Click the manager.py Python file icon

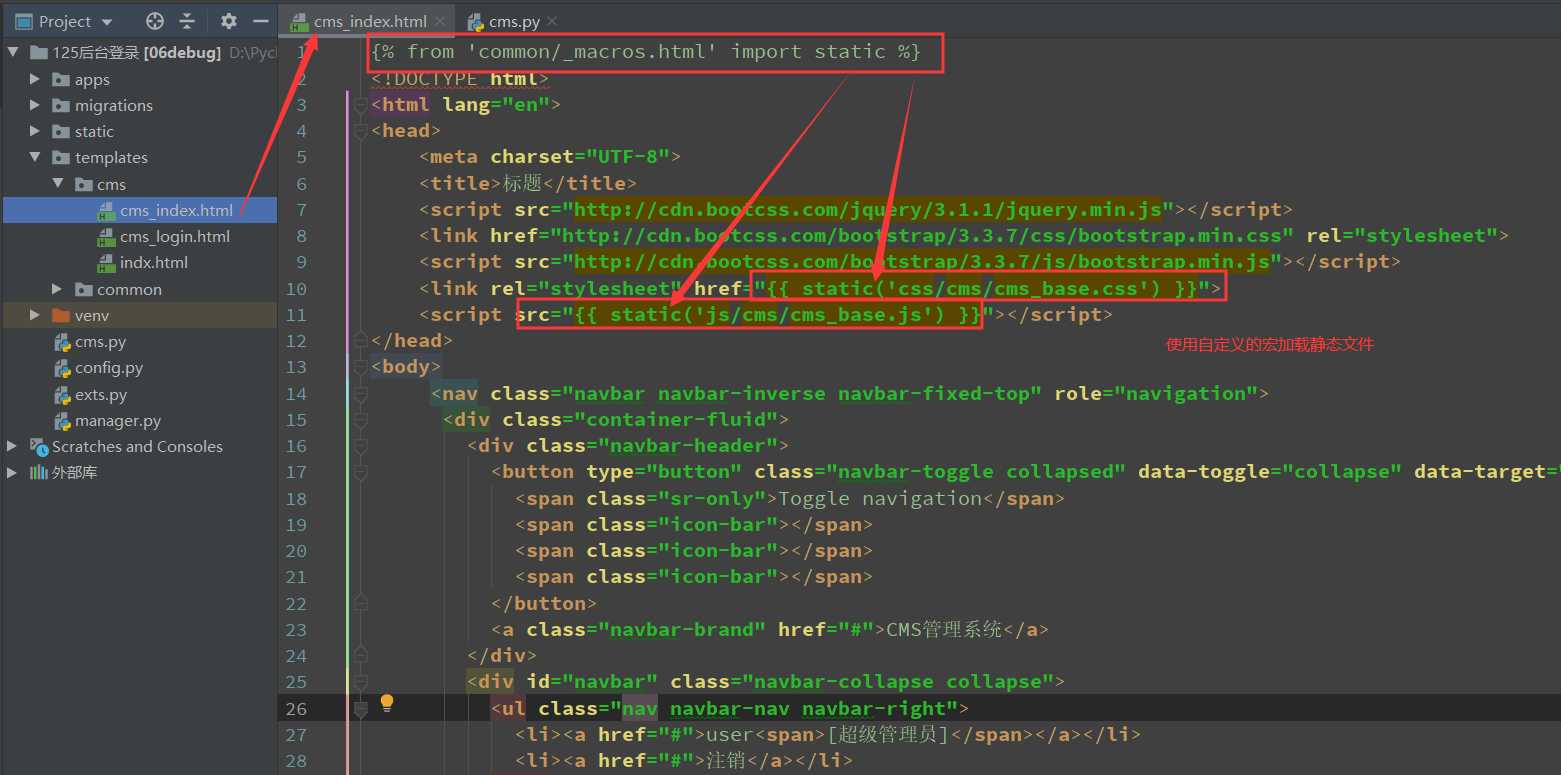62,420
